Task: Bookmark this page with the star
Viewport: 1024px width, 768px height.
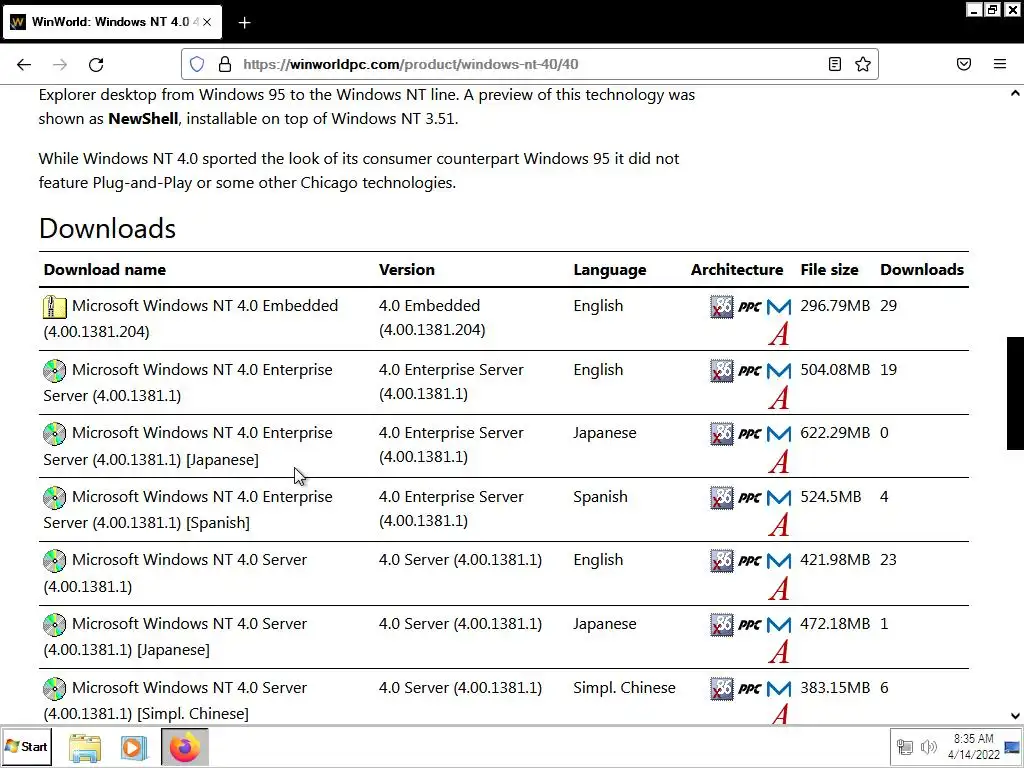Action: pyautogui.click(x=863, y=64)
